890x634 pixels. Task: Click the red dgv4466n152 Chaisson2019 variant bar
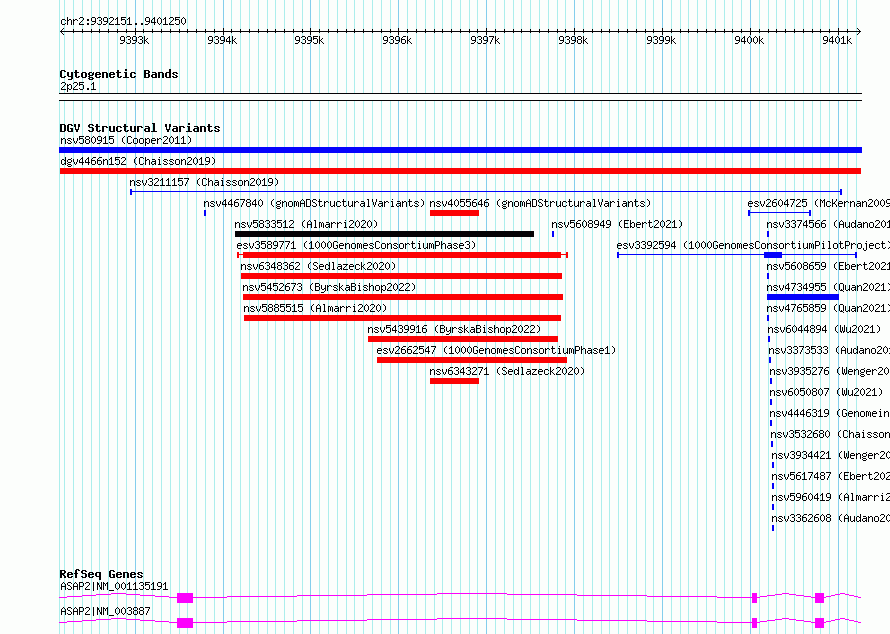click(x=460, y=171)
